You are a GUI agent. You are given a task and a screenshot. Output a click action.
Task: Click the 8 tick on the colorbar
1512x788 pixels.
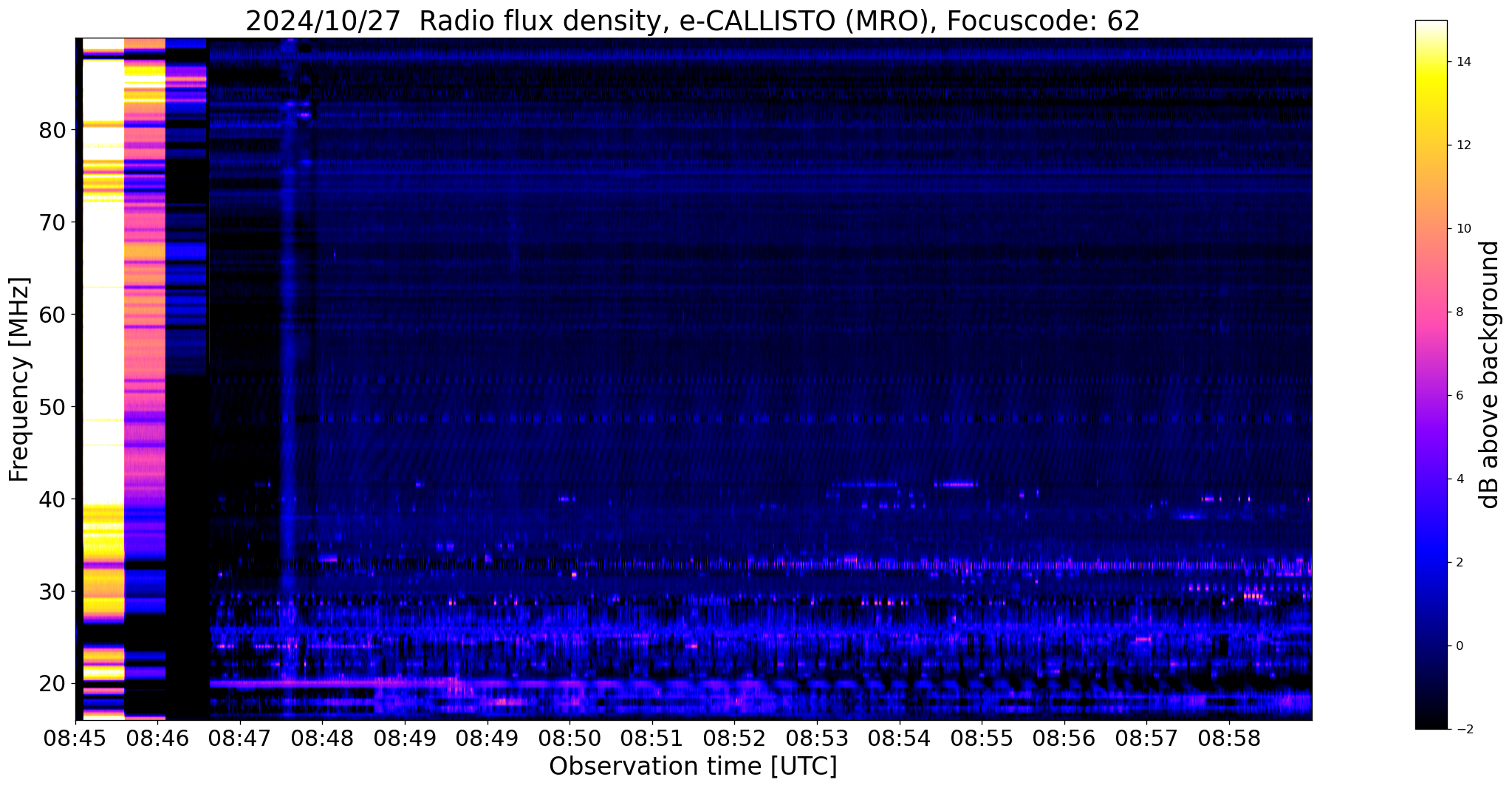click(x=1459, y=312)
